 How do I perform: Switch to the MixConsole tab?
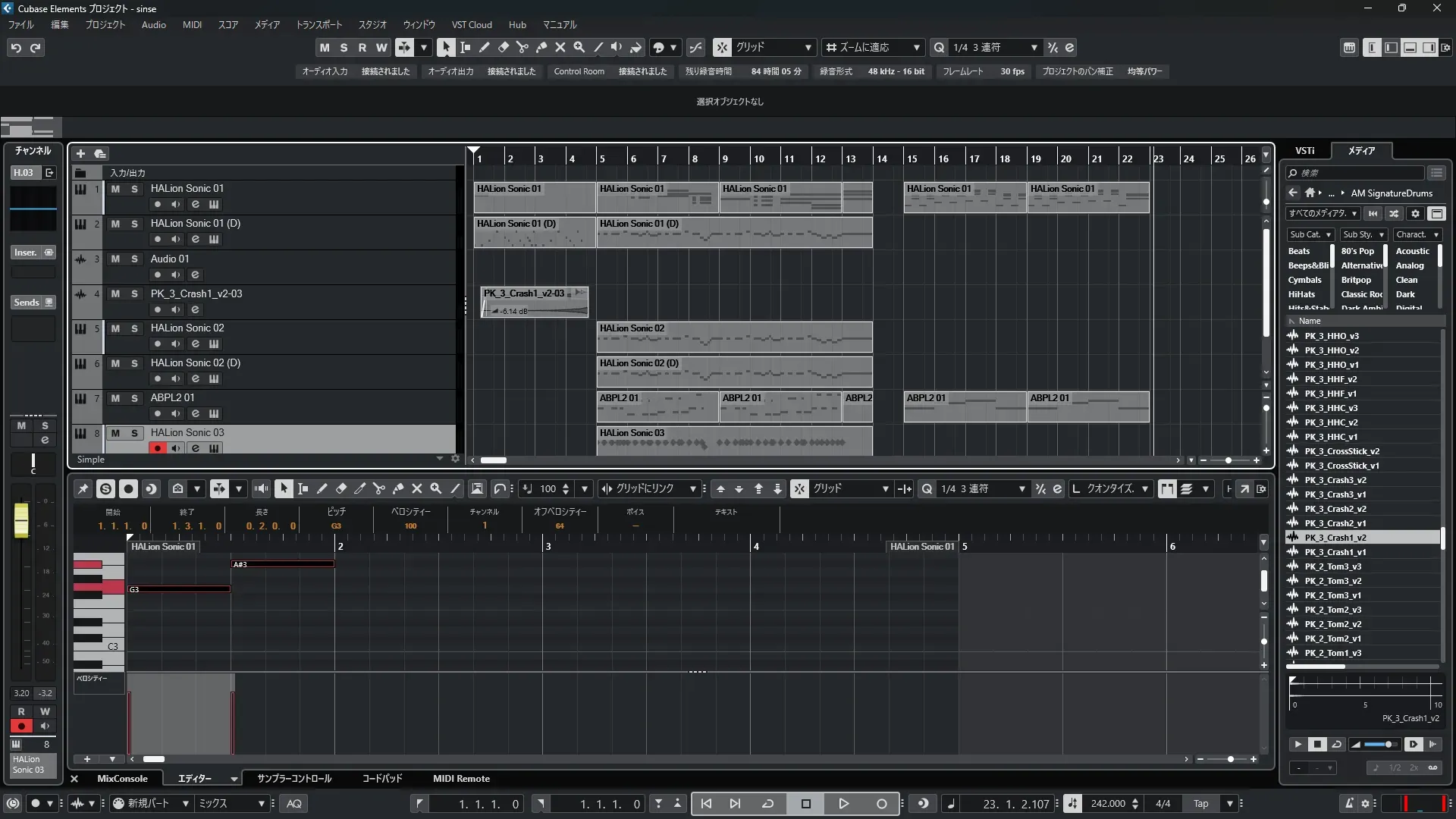[121, 779]
